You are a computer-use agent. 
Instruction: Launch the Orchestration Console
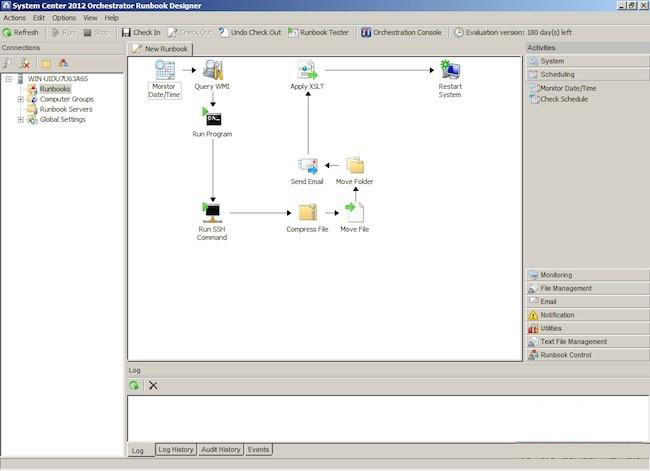click(x=401, y=32)
